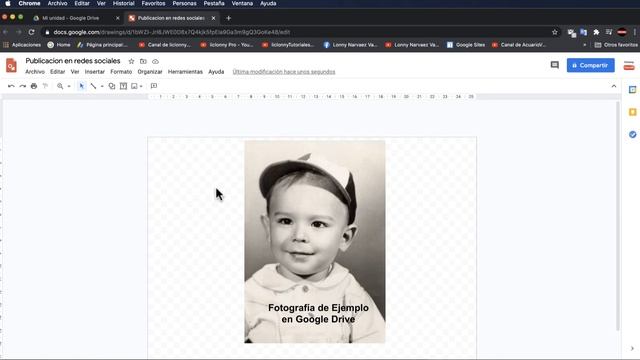Show more bookmarks with the chevron
This screenshot has width=640, height=360.
click(x=585, y=45)
